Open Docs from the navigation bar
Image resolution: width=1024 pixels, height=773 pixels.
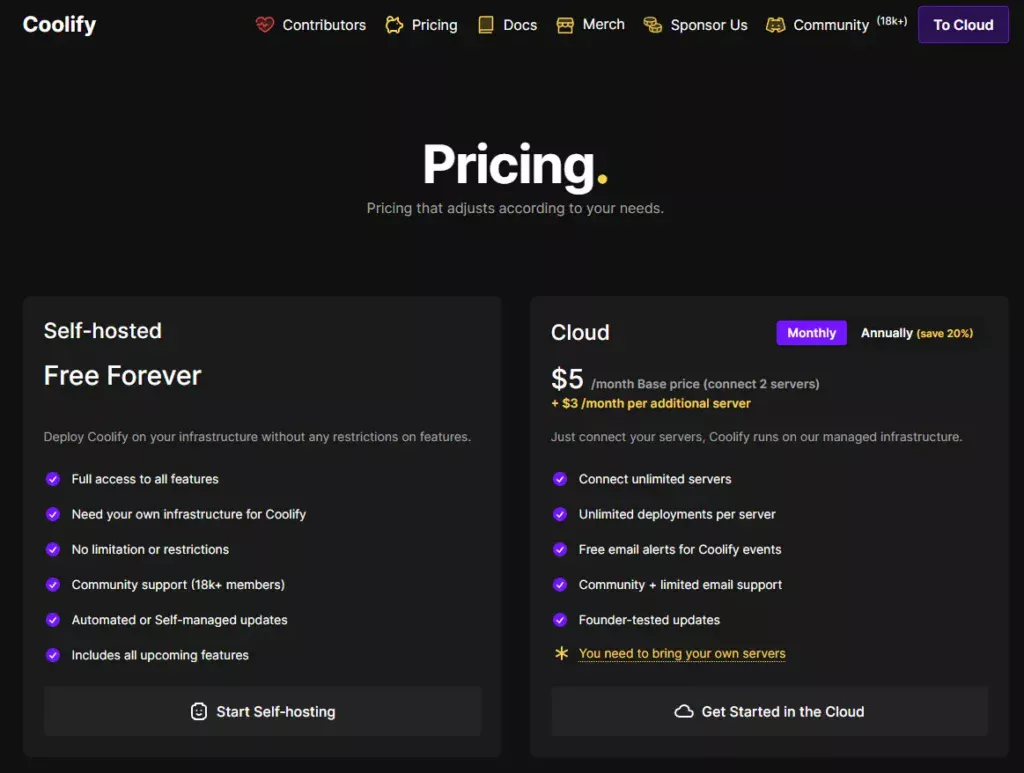[x=518, y=25]
